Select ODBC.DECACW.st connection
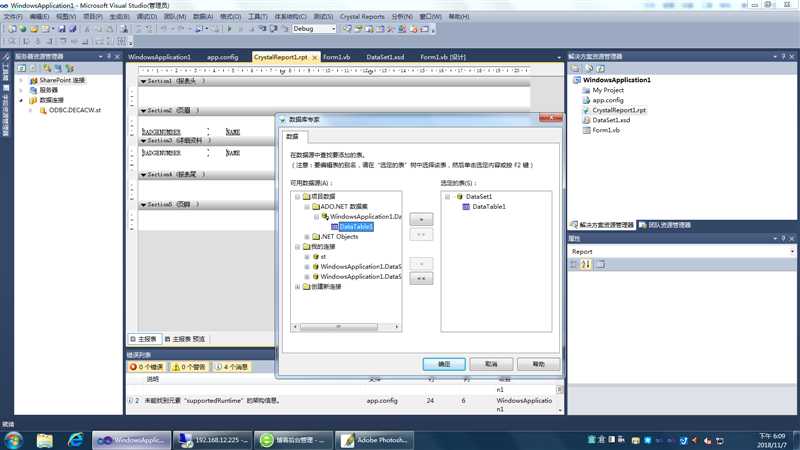800x450 pixels. click(74, 110)
